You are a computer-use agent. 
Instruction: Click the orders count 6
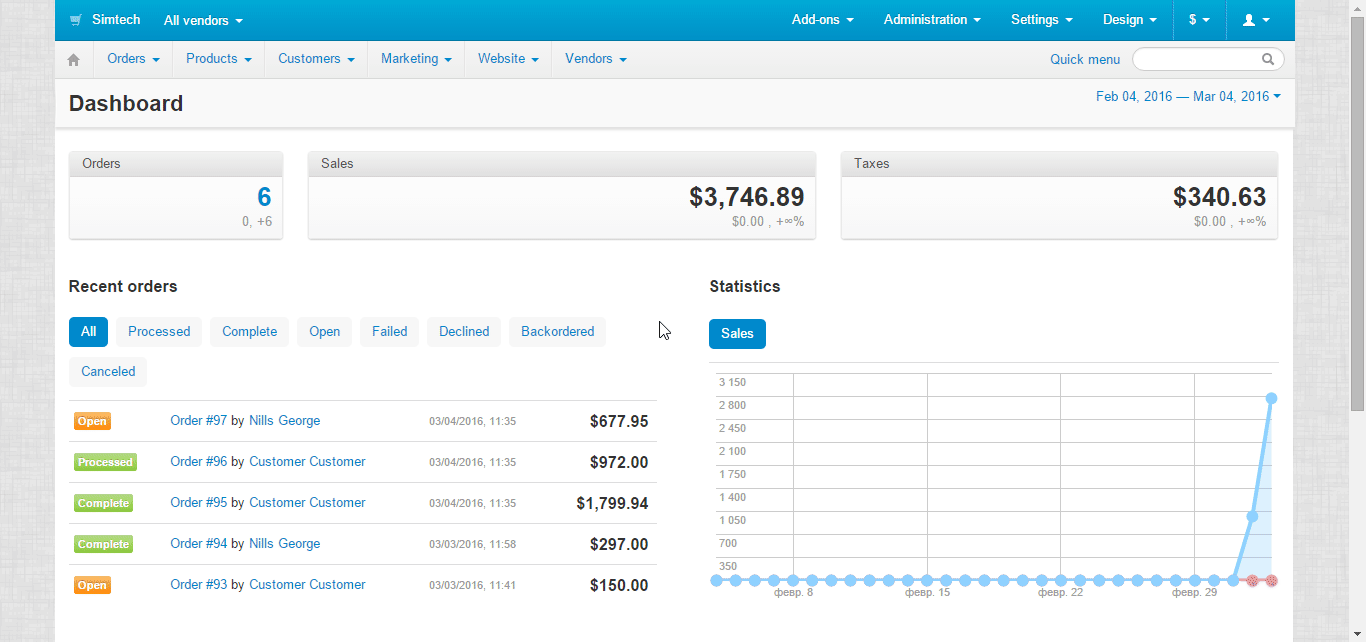[x=264, y=197]
